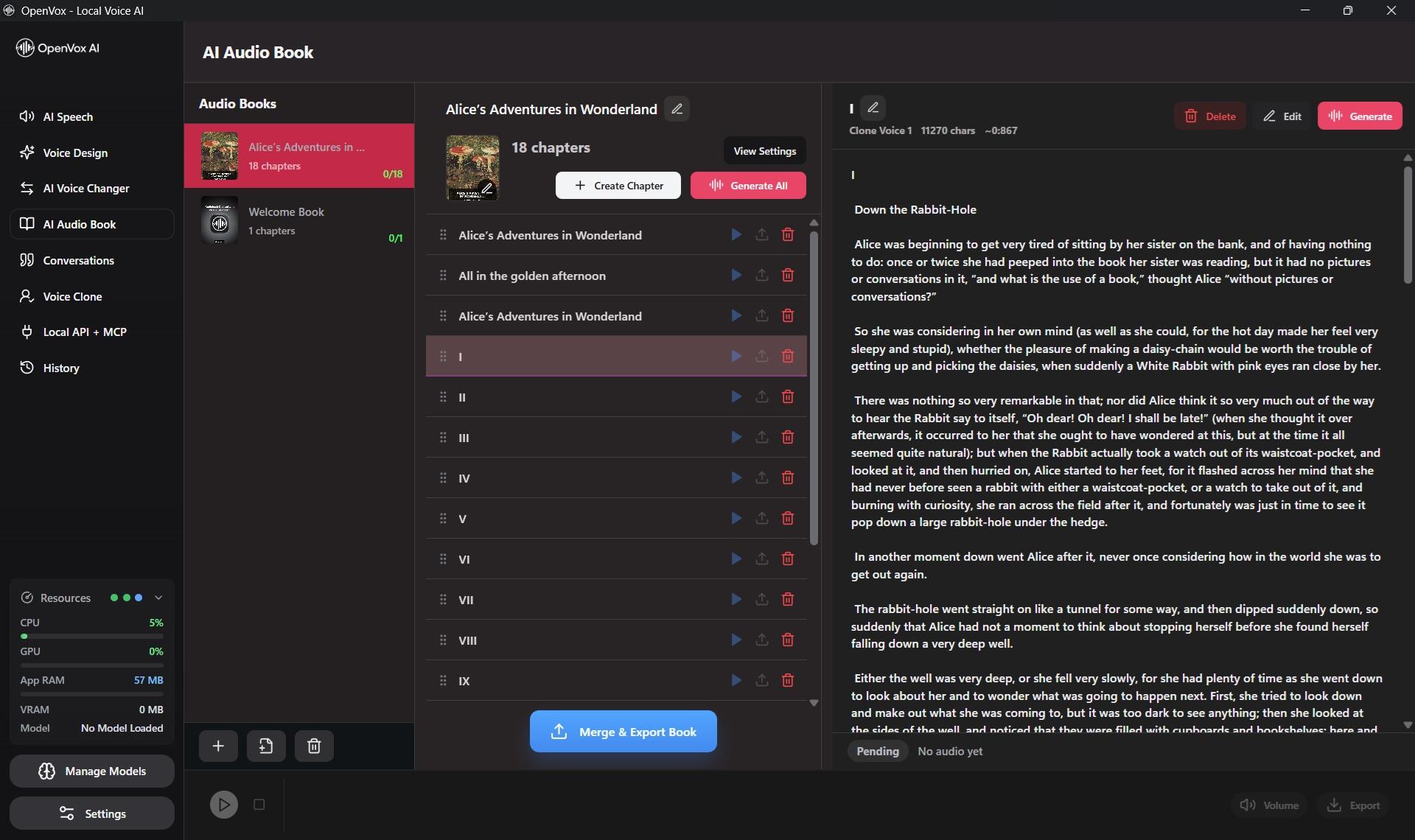This screenshot has height=840, width=1415.
Task: Click Create Chapter button
Action: pos(618,186)
